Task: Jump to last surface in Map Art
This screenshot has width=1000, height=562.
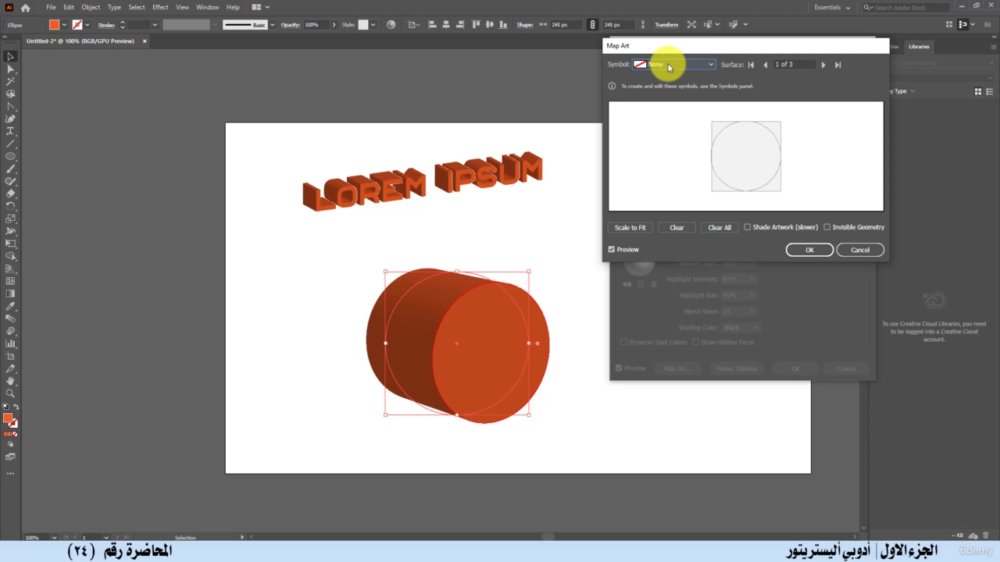Action: point(838,64)
